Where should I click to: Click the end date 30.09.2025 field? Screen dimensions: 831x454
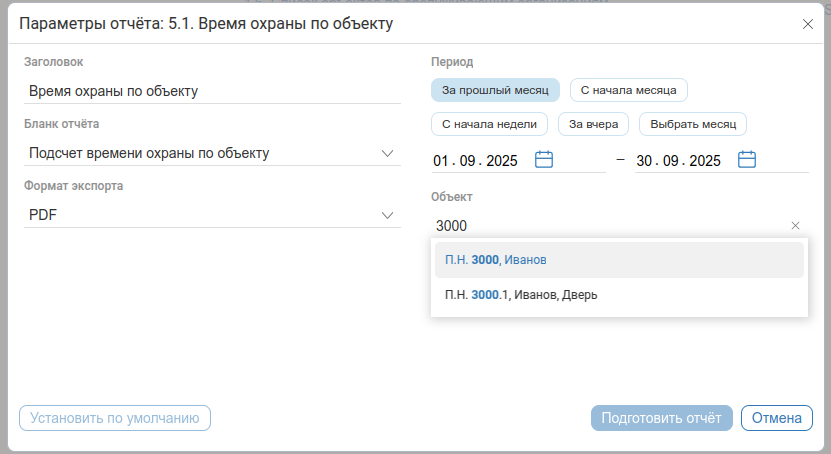point(678,160)
